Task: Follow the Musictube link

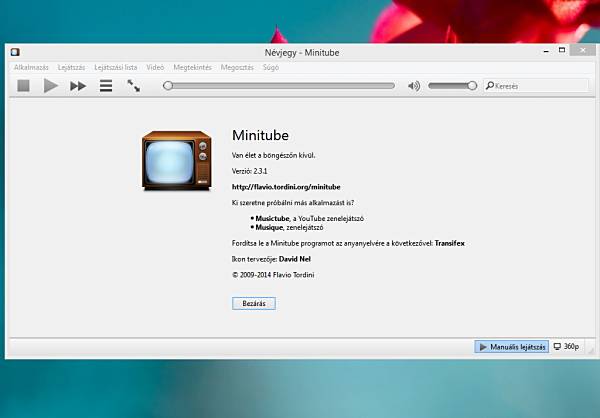Action: click(x=272, y=219)
